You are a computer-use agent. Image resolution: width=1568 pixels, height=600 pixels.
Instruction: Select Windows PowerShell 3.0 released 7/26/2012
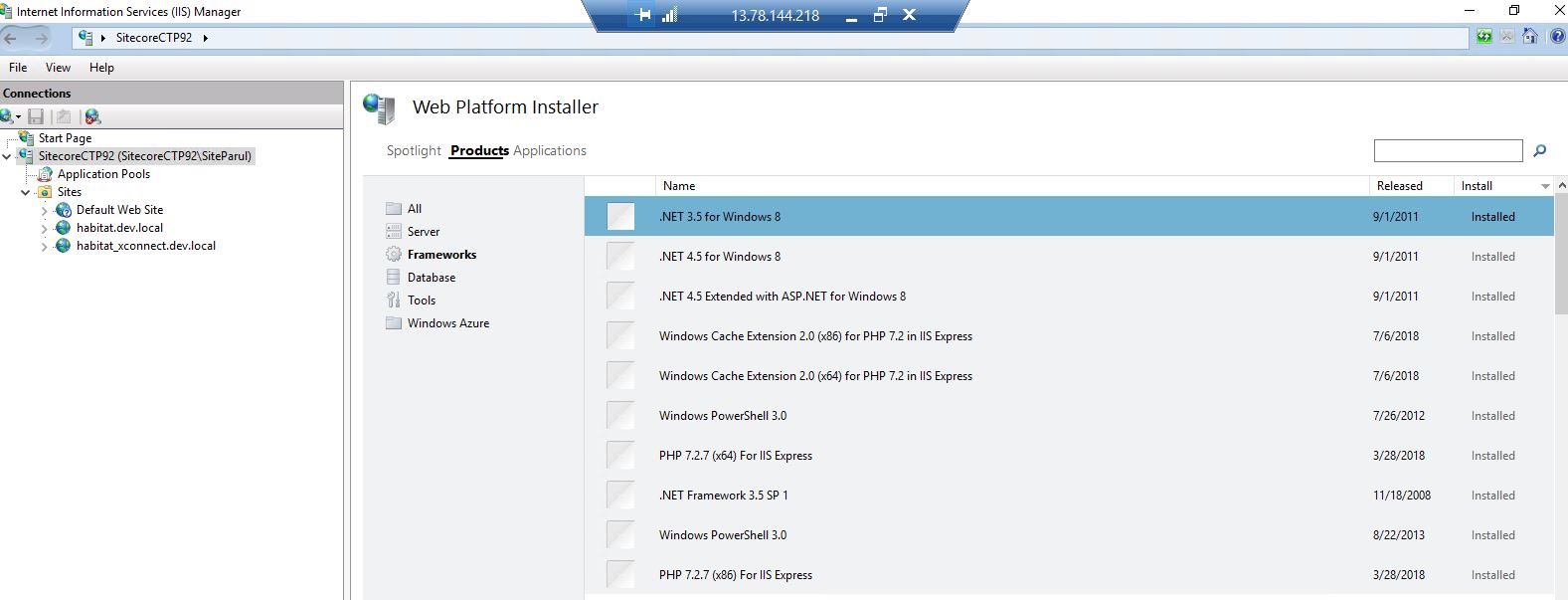click(x=1069, y=416)
